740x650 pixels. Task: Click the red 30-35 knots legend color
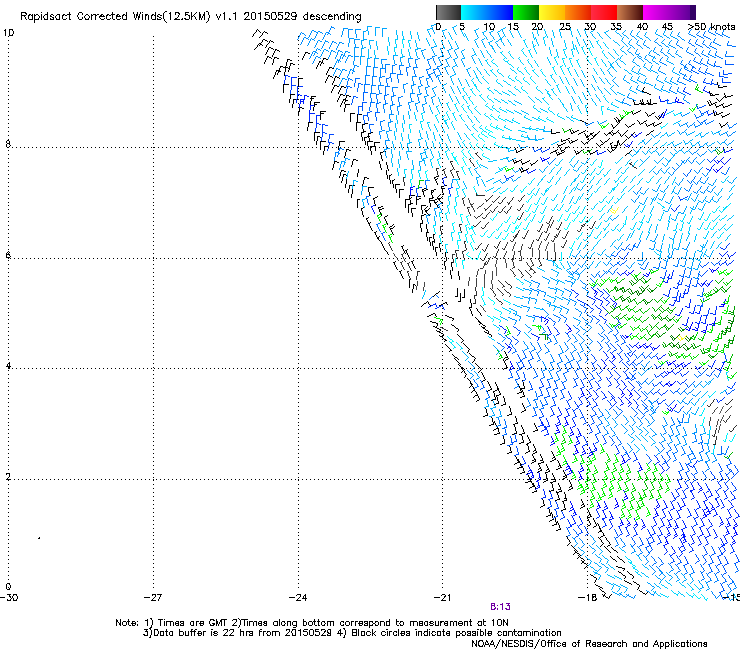tap(604, 12)
